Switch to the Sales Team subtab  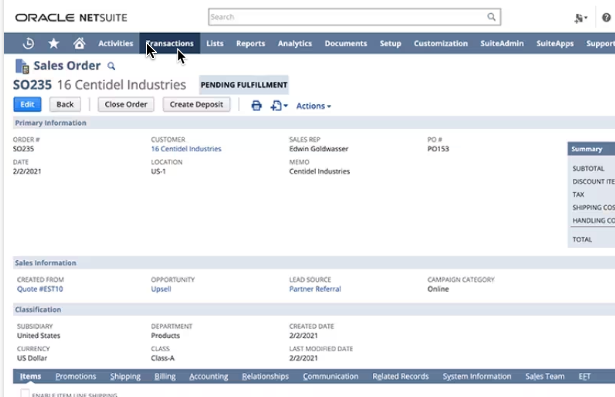[545, 376]
